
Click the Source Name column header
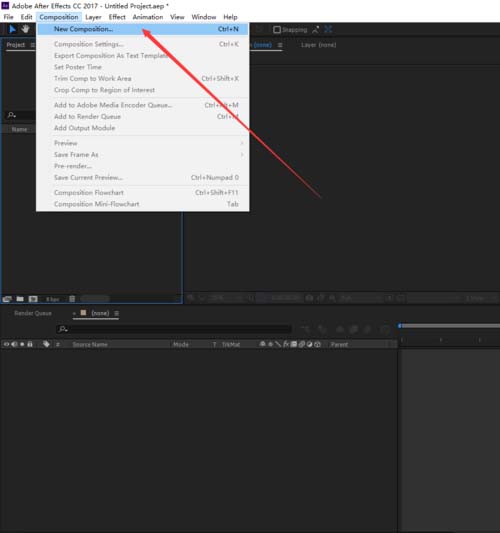(90, 344)
